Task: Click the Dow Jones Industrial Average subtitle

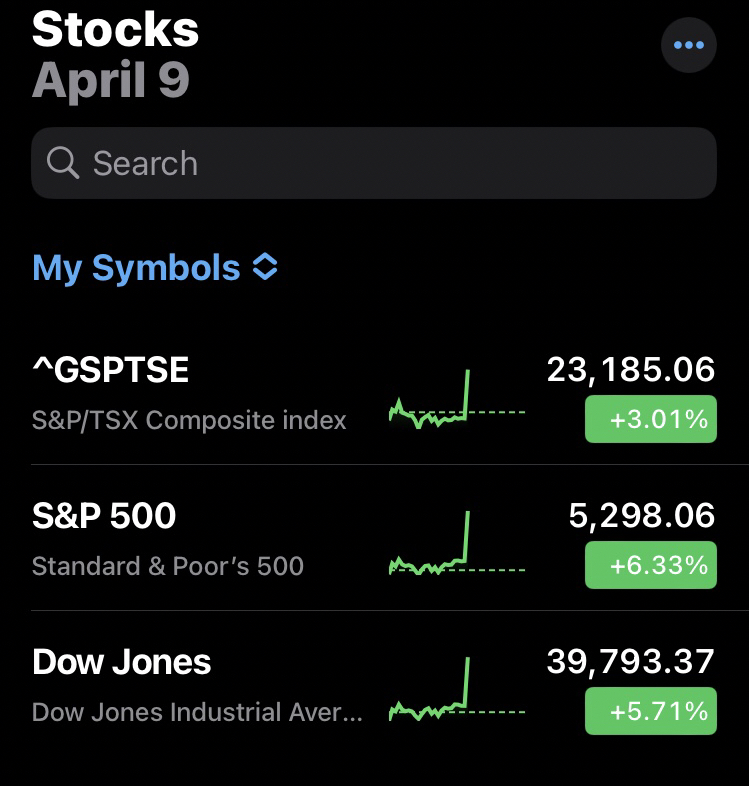Action: [197, 713]
